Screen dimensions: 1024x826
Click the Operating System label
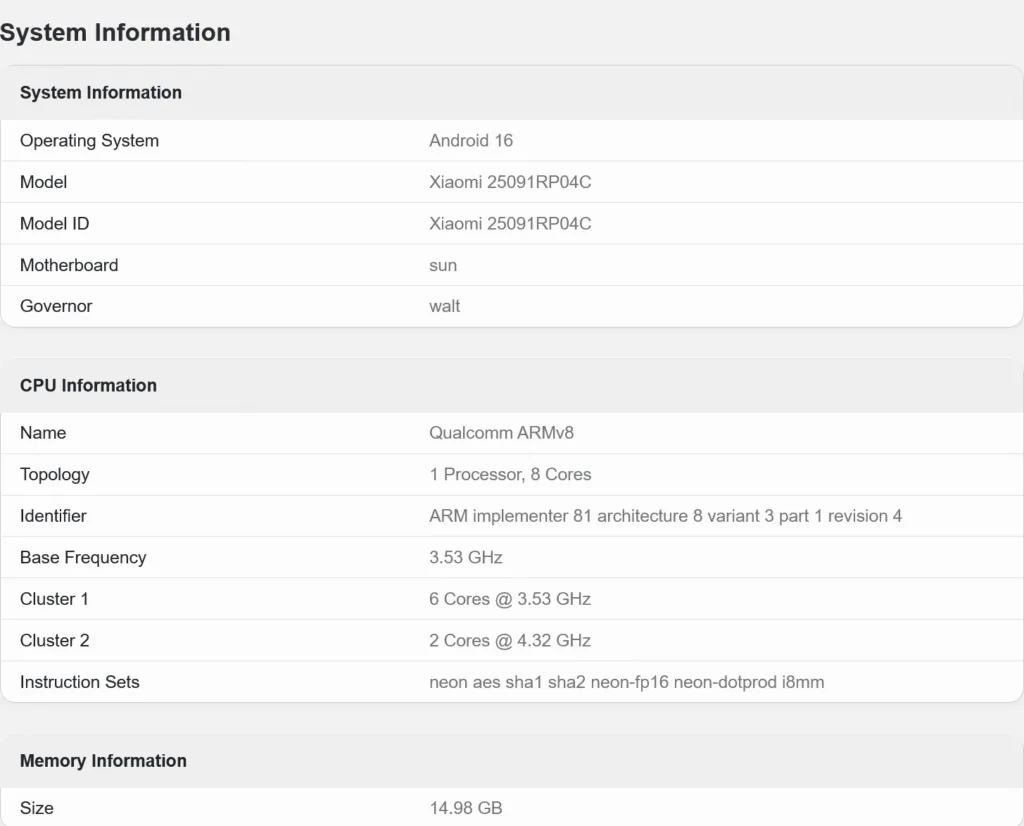click(x=89, y=140)
